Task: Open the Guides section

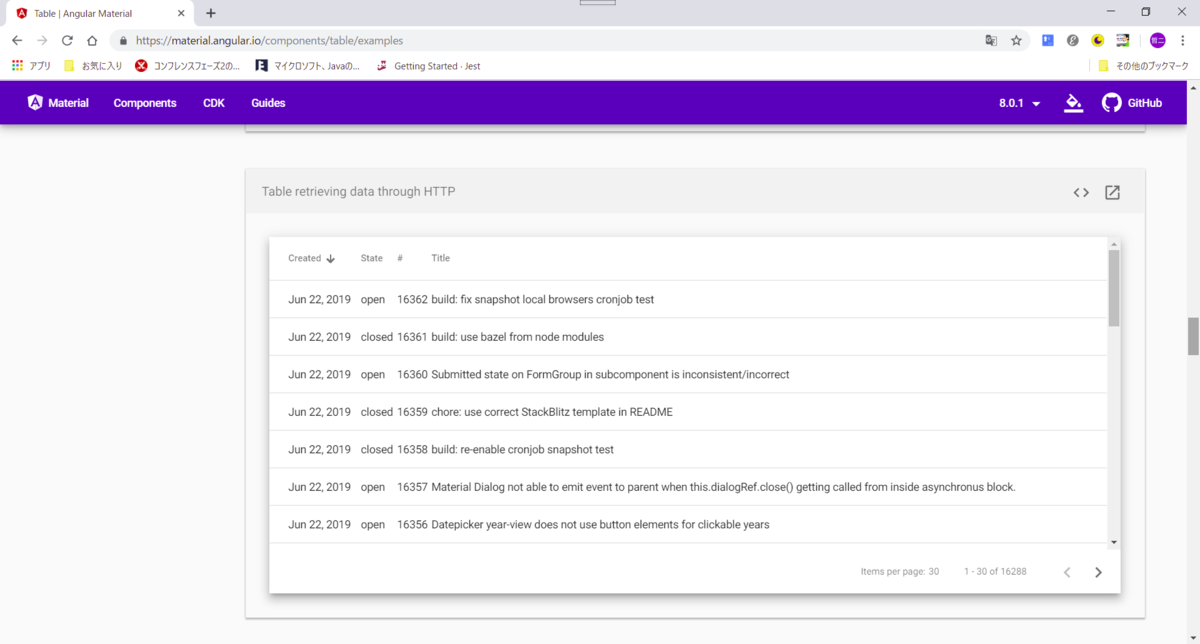Action: pyautogui.click(x=267, y=102)
